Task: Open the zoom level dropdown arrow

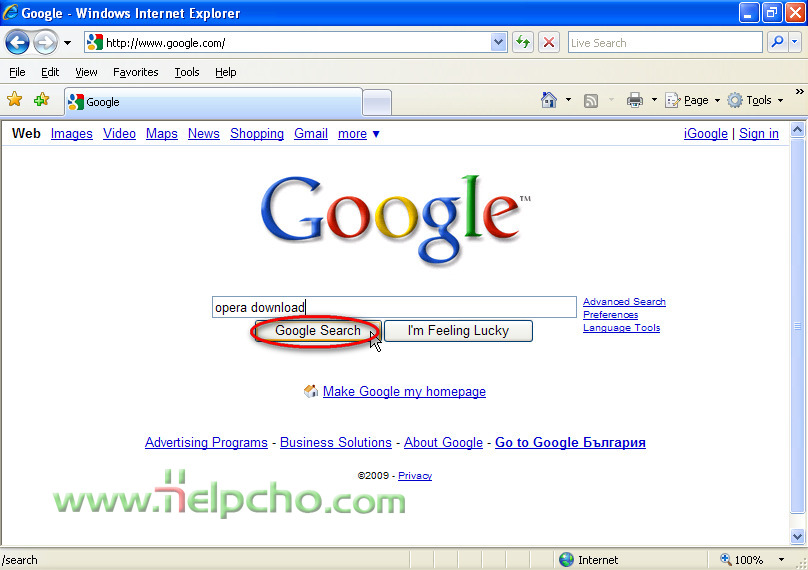Action: pyautogui.click(x=782, y=560)
